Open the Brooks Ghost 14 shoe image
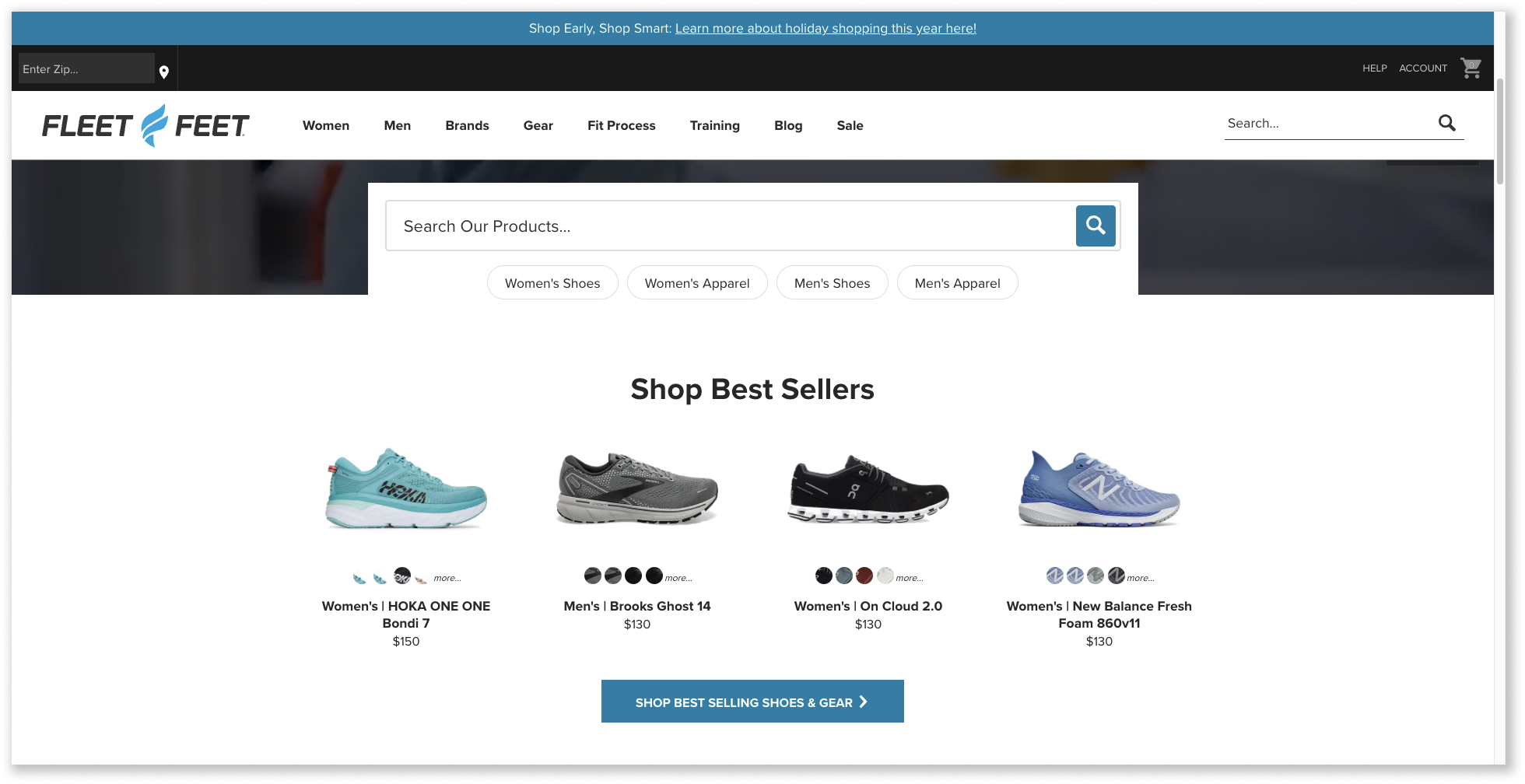Viewport: 1525px width, 784px height. tap(637, 488)
